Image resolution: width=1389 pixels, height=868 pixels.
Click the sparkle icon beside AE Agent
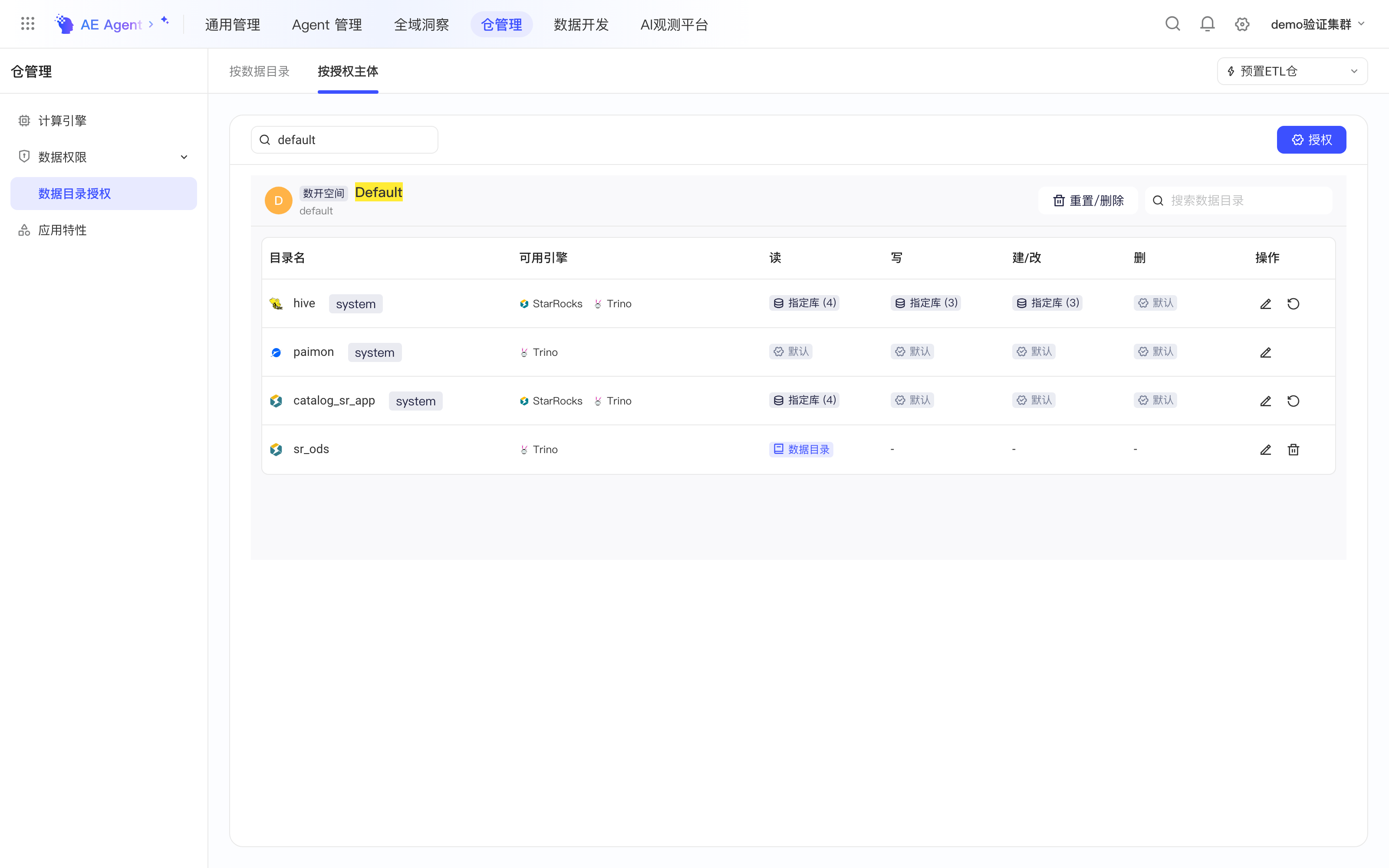[165, 21]
